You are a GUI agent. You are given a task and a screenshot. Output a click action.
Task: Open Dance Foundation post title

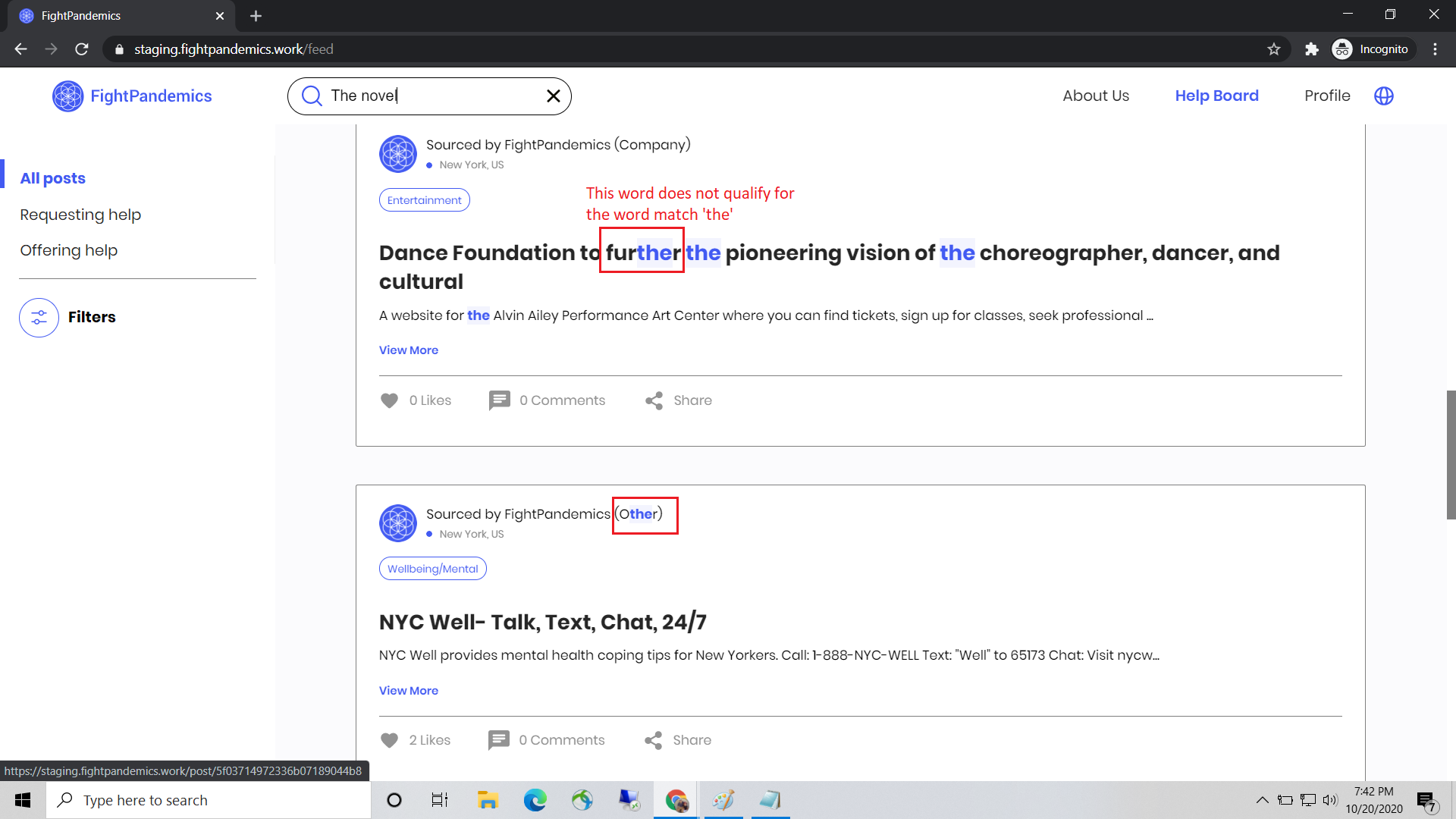point(829,267)
